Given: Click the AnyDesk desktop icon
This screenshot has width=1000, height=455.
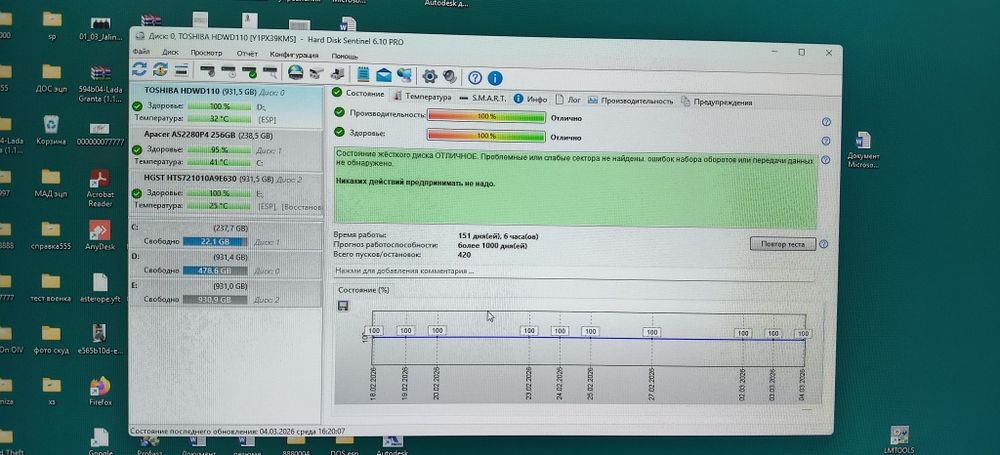Looking at the screenshot, I should click(x=99, y=235).
